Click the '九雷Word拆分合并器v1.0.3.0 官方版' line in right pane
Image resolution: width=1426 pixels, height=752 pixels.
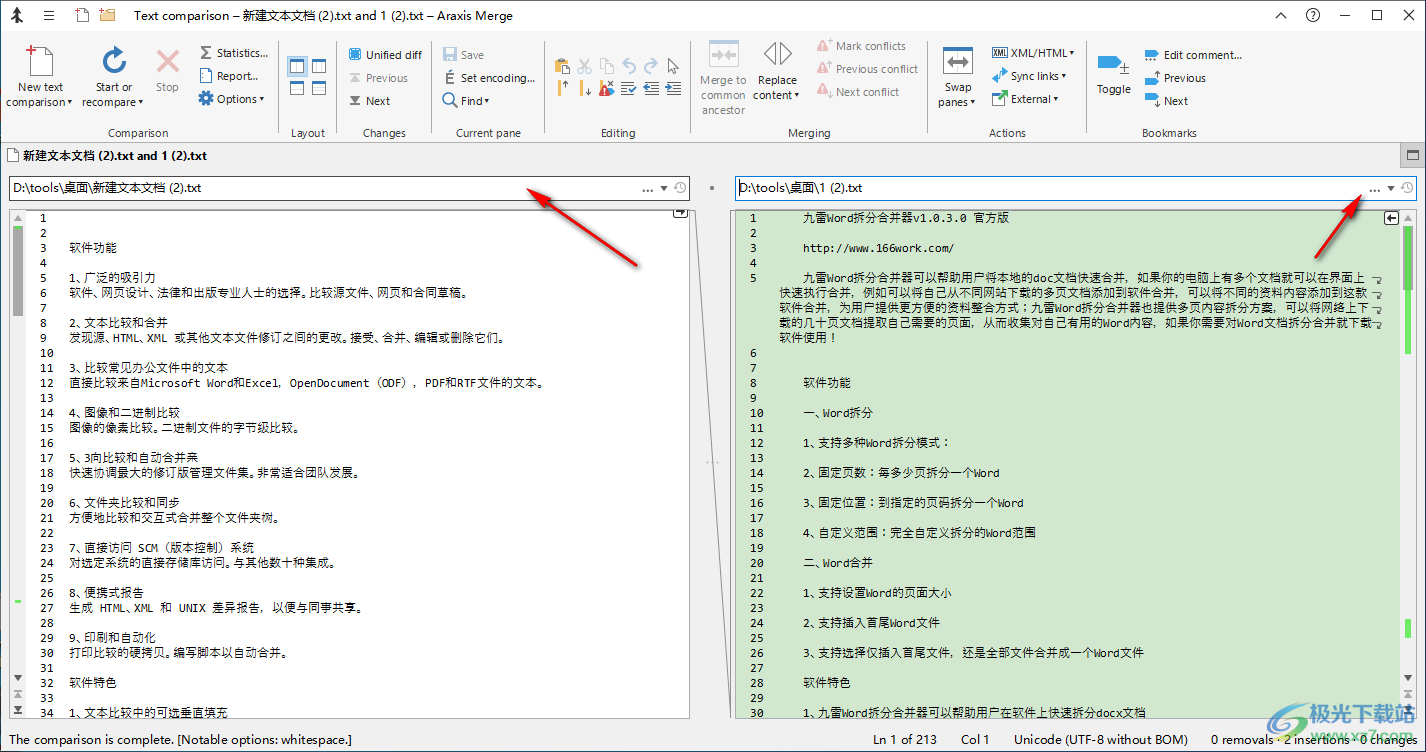tap(906, 218)
